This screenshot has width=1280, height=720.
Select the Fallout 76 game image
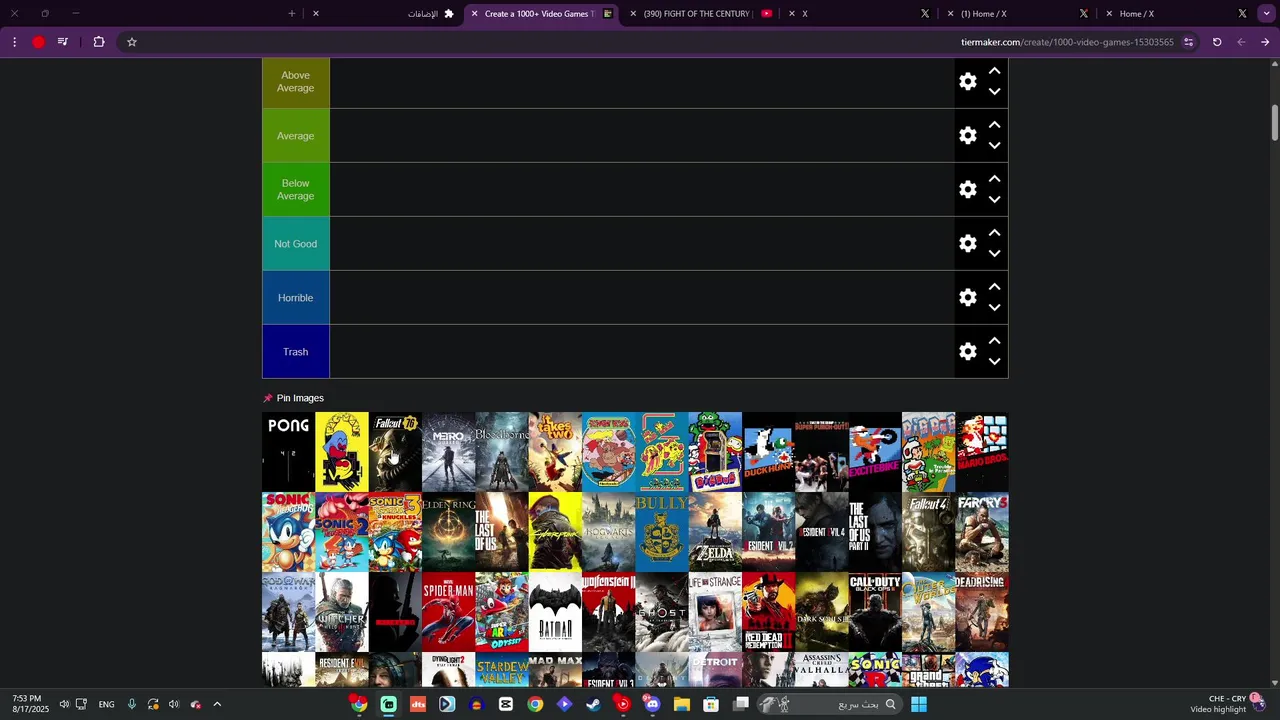coord(395,452)
